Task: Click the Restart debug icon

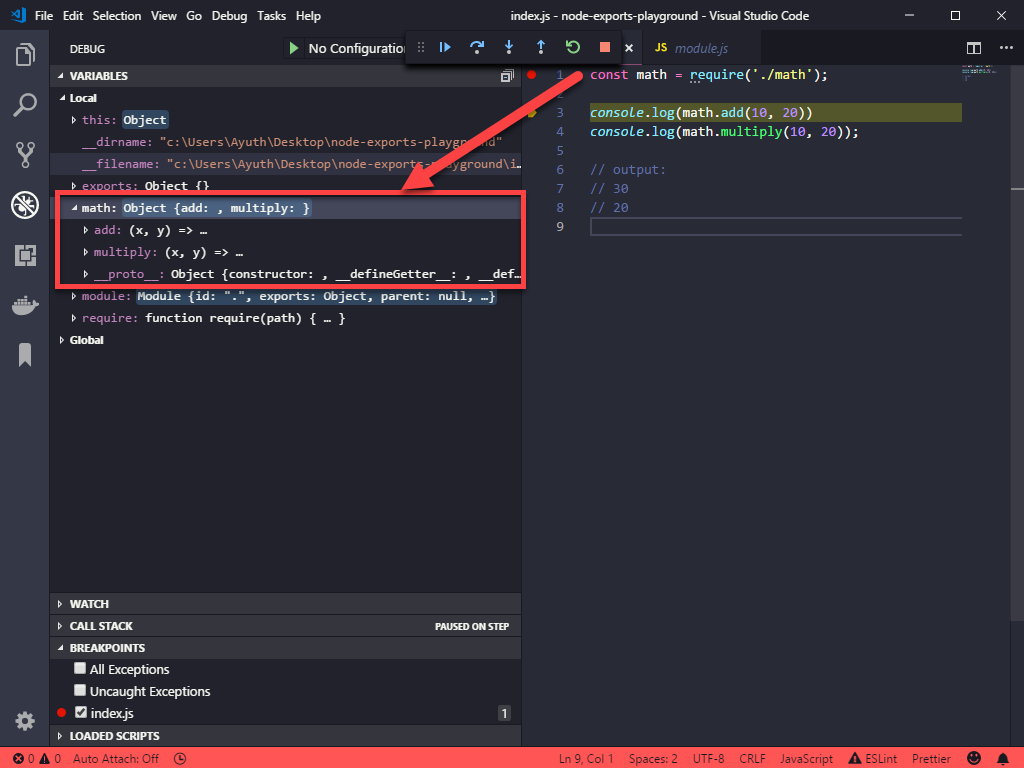Action: pyautogui.click(x=573, y=47)
